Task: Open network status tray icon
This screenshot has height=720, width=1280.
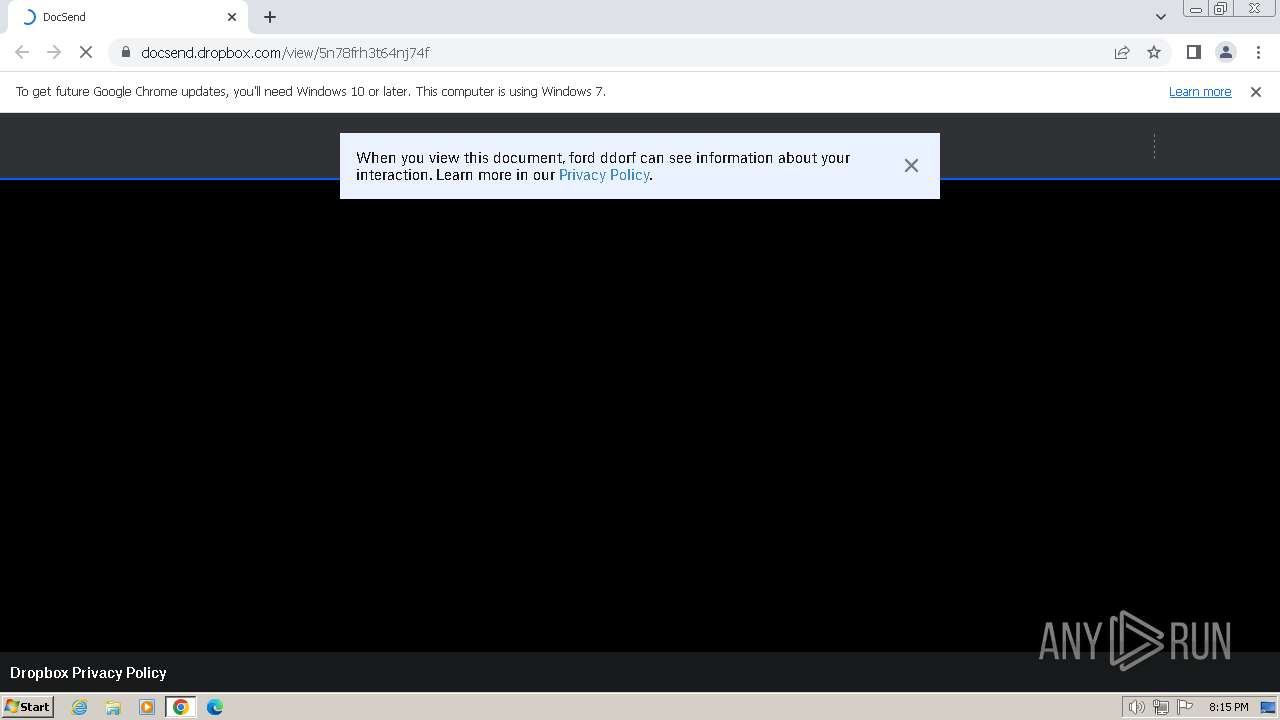Action: 1161,707
